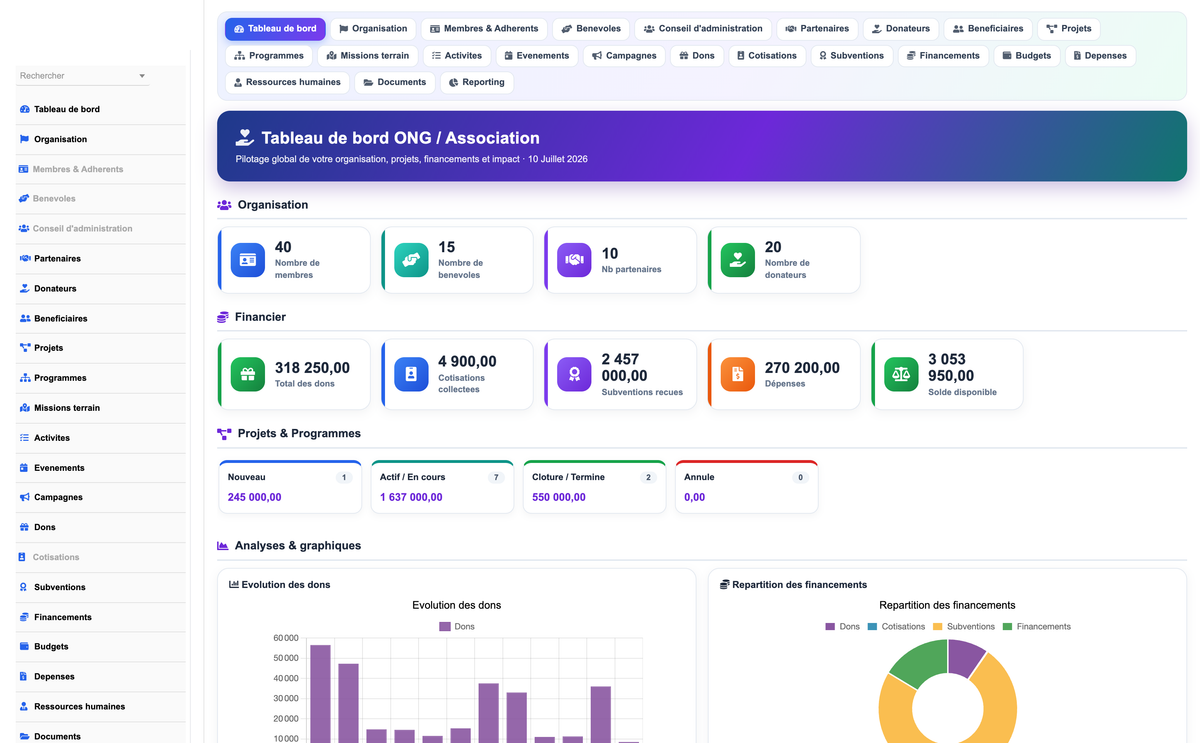Open the Documents top tab

pyautogui.click(x=395, y=83)
